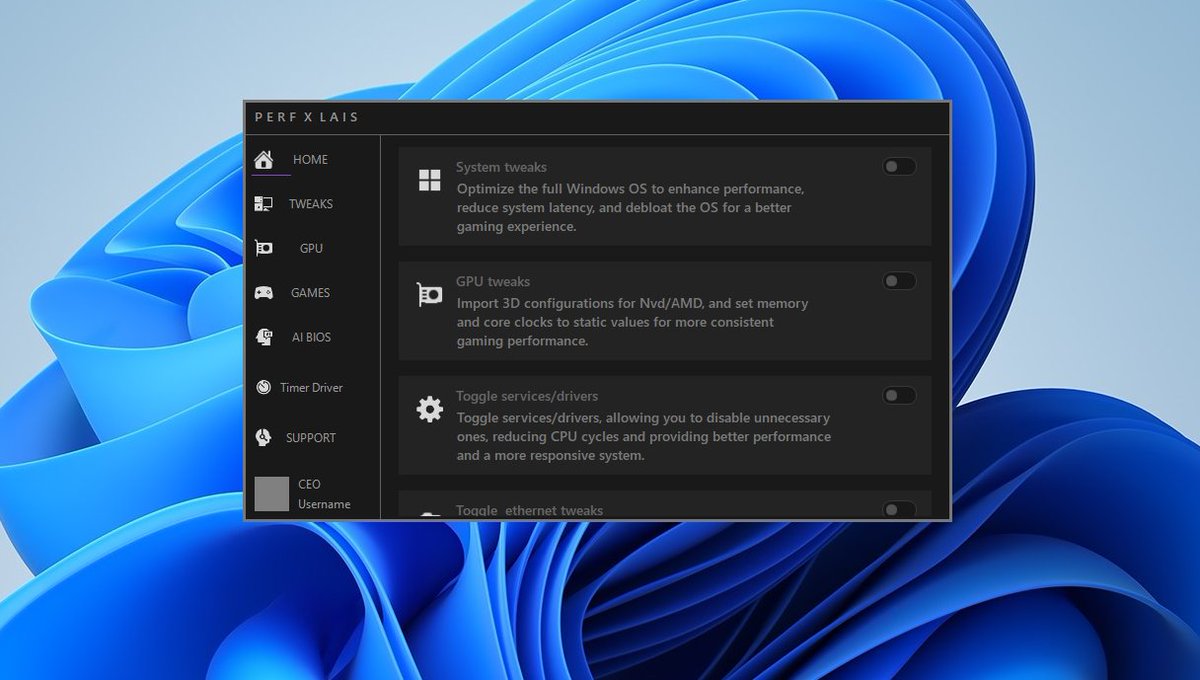
Task: Click the clock icon next to Timer Driver
Action: (264, 387)
